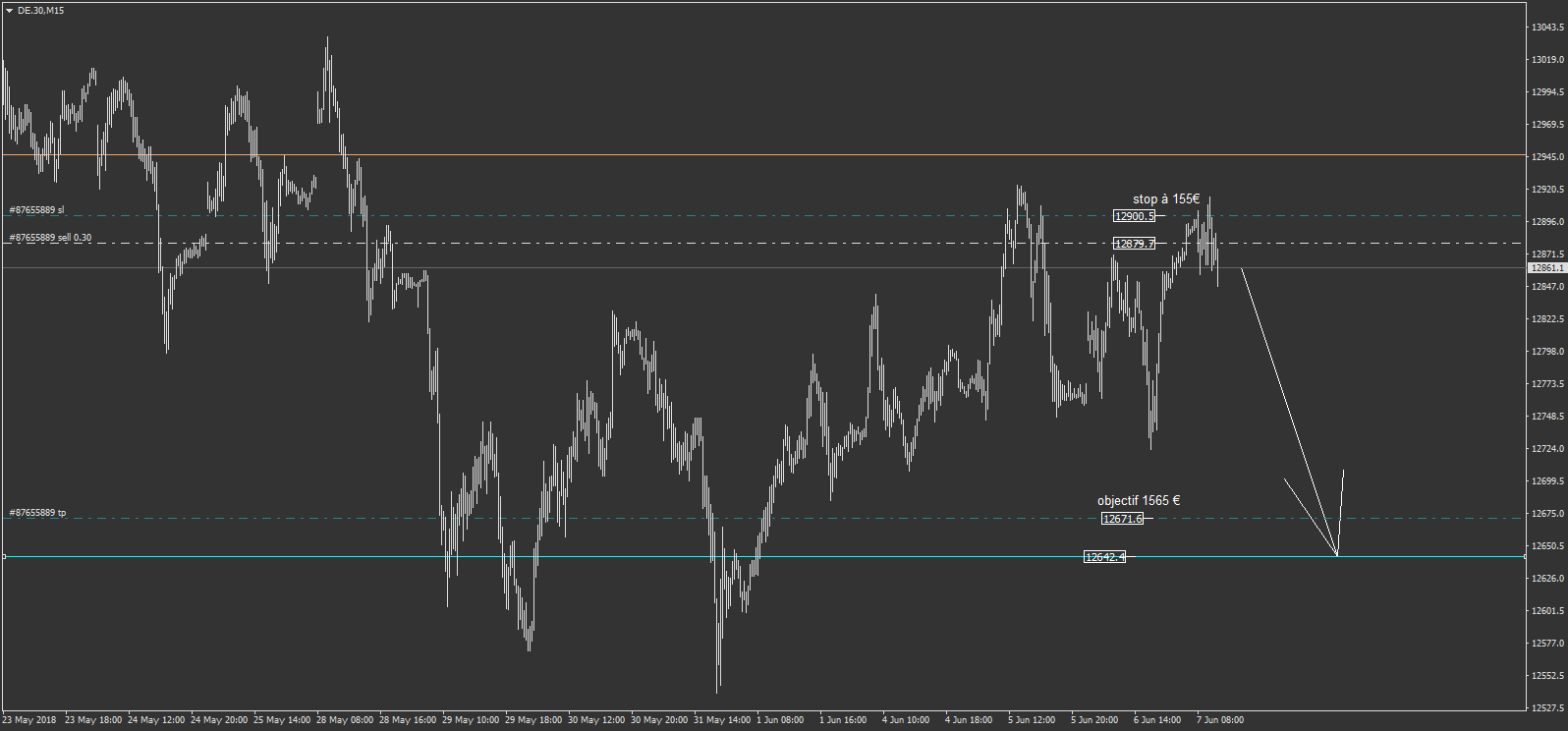
Task: Click 12748.5 on the price axis
Action: (x=1547, y=417)
